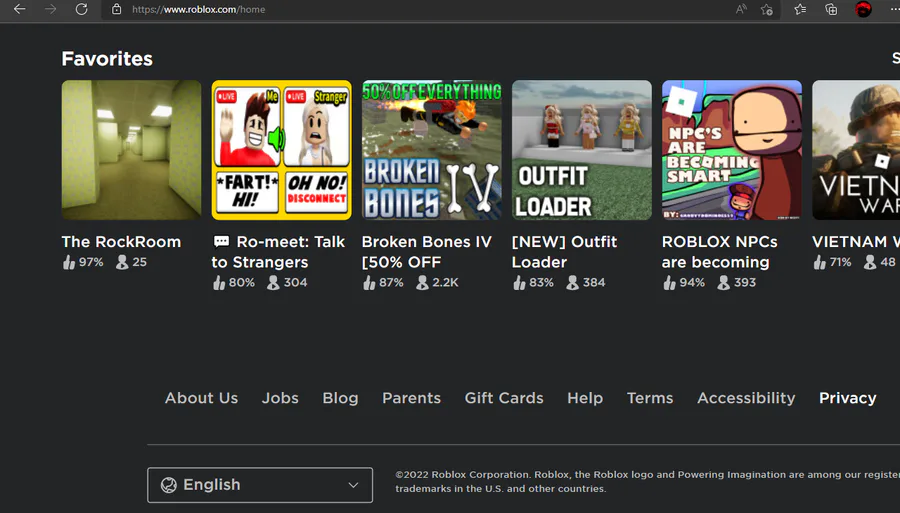Click the chat bubble icon before Ro-meet
This screenshot has height=513, width=900.
(x=221, y=242)
